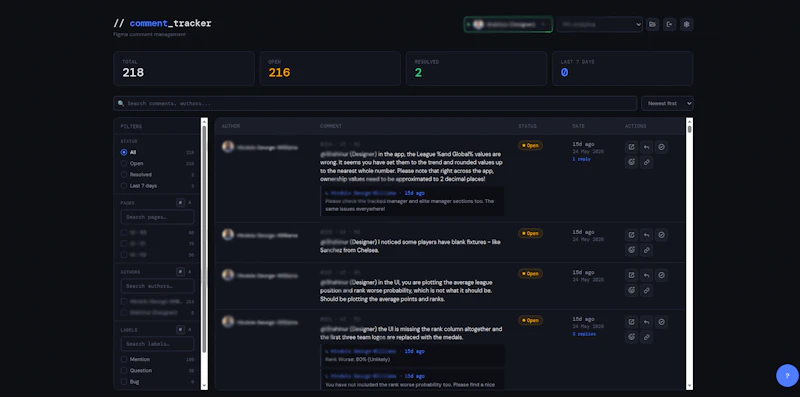This screenshot has height=397, width=800.
Task: Open missing rank column comment externally
Action: pyautogui.click(x=631, y=322)
